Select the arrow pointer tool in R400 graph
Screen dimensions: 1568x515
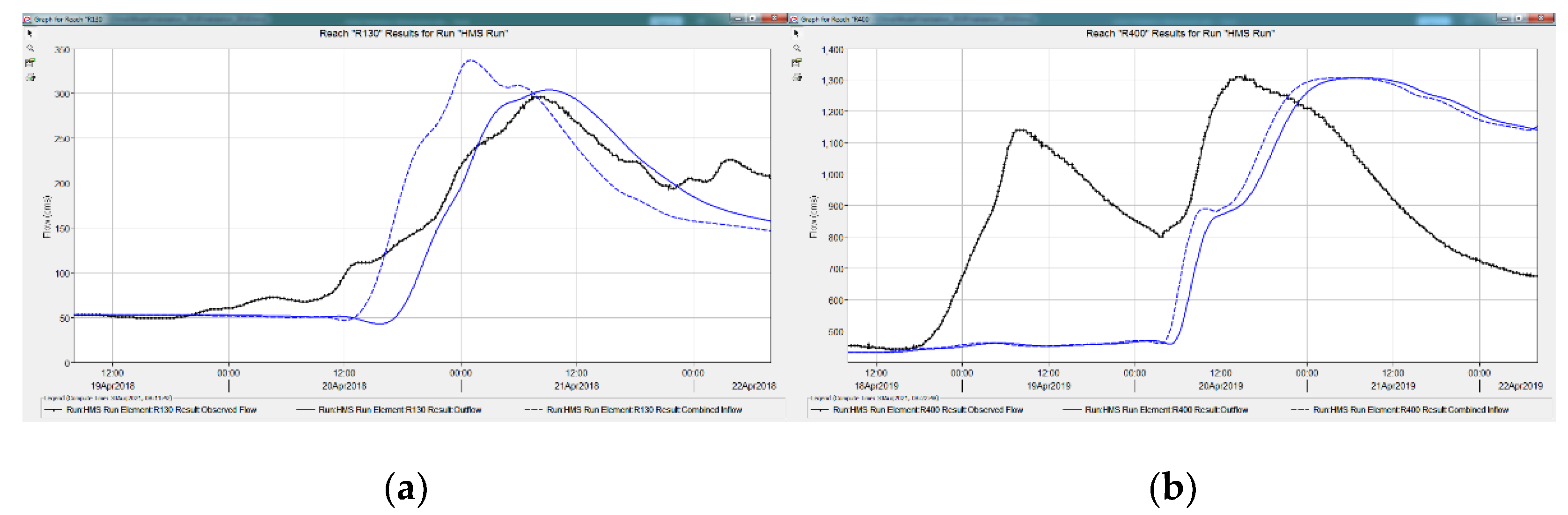pyautogui.click(x=796, y=34)
